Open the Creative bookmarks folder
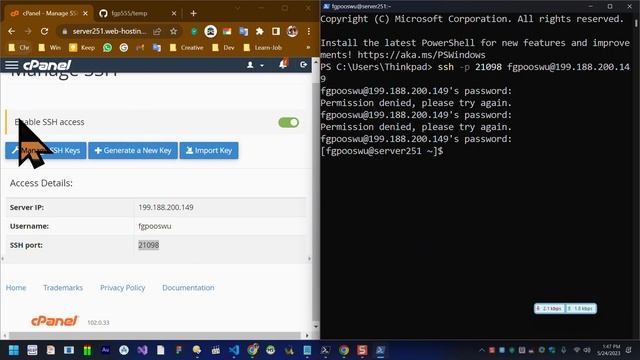The image size is (640, 360). (x=187, y=48)
